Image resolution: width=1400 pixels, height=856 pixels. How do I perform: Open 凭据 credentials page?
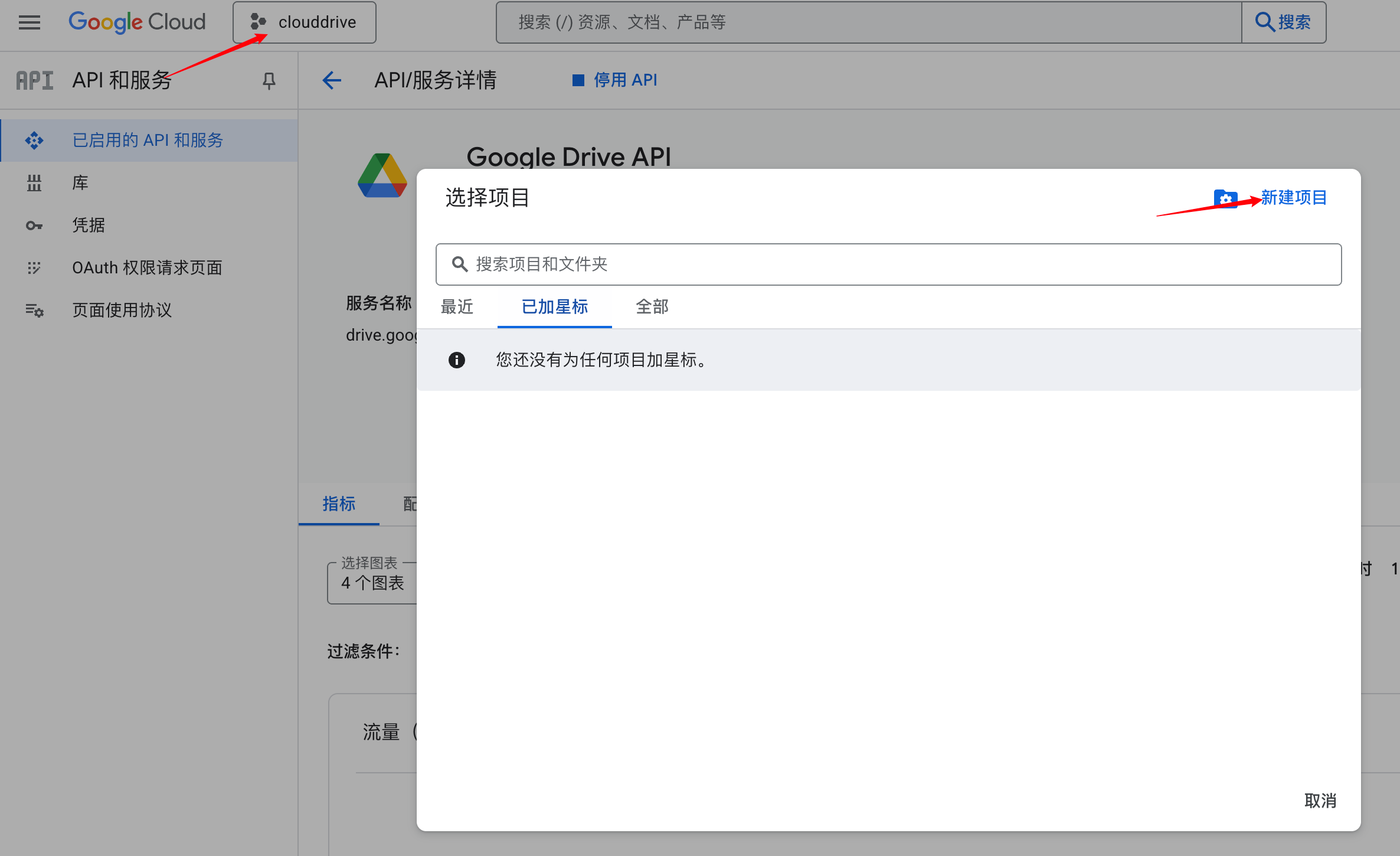tap(149, 226)
